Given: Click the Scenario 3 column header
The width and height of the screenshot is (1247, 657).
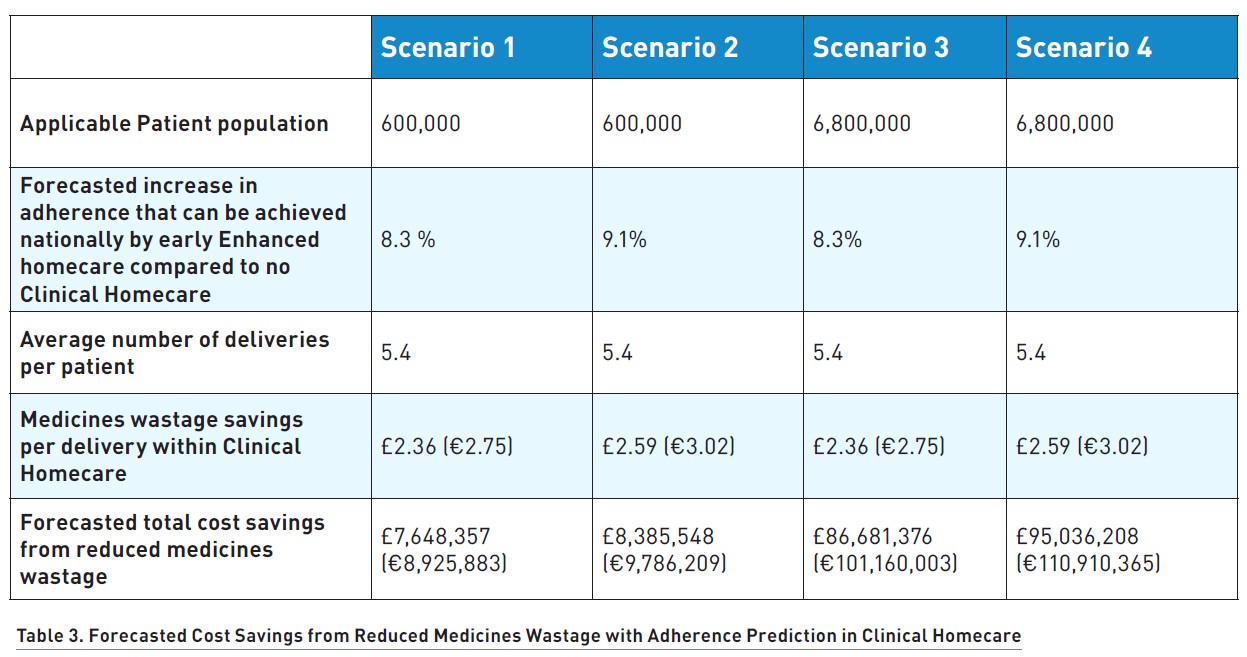Looking at the screenshot, I should (x=880, y=48).
